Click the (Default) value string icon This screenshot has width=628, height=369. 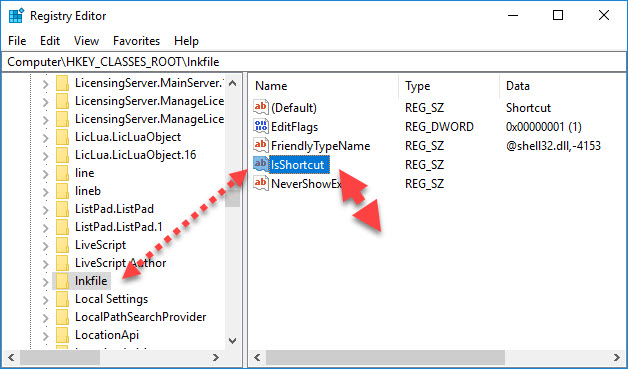[260, 107]
